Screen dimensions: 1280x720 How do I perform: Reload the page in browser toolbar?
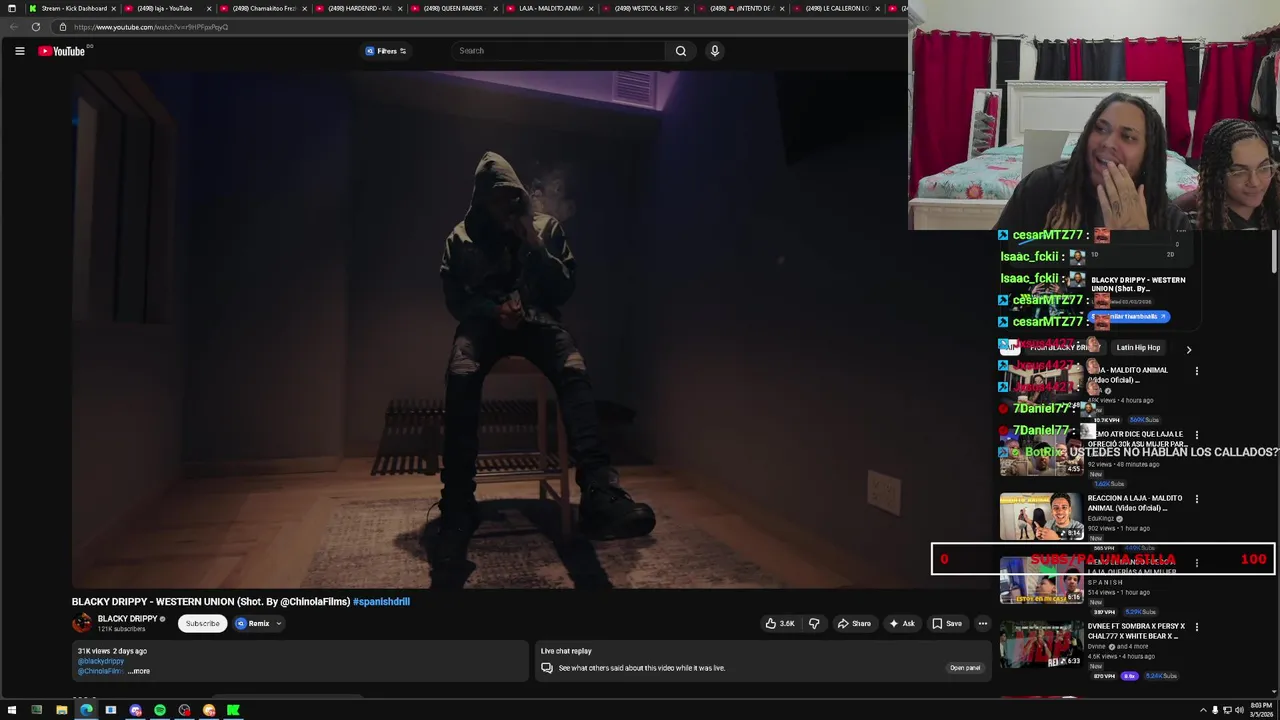(36, 27)
